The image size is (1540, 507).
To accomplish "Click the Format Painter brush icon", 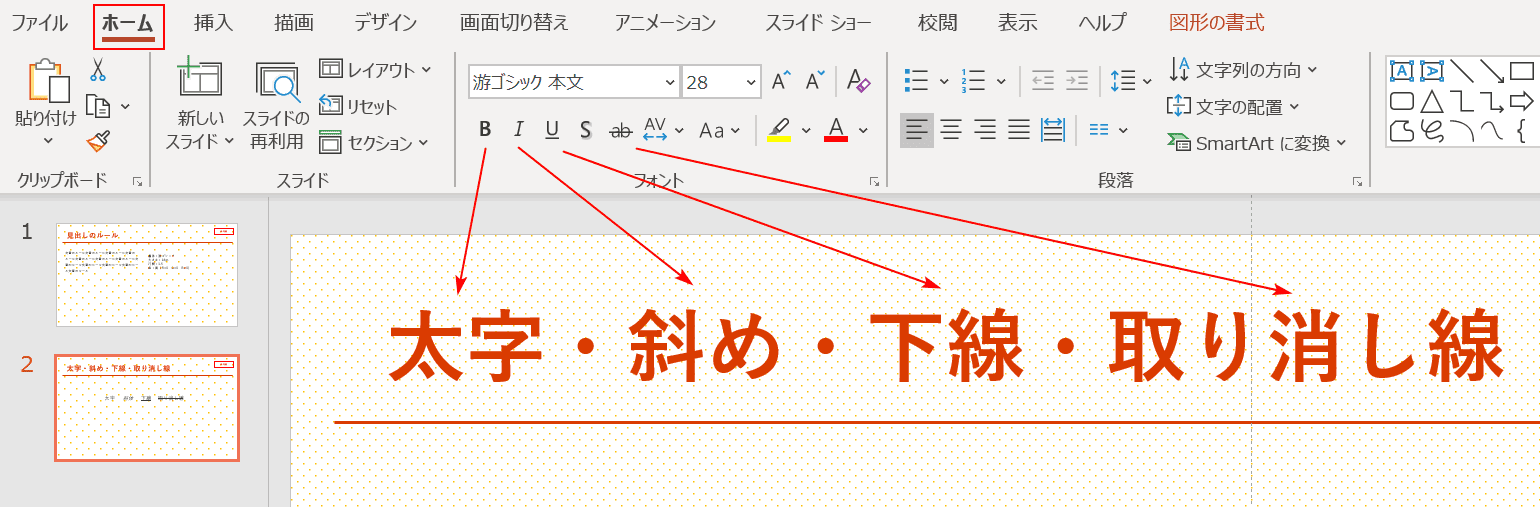I will tap(98, 141).
